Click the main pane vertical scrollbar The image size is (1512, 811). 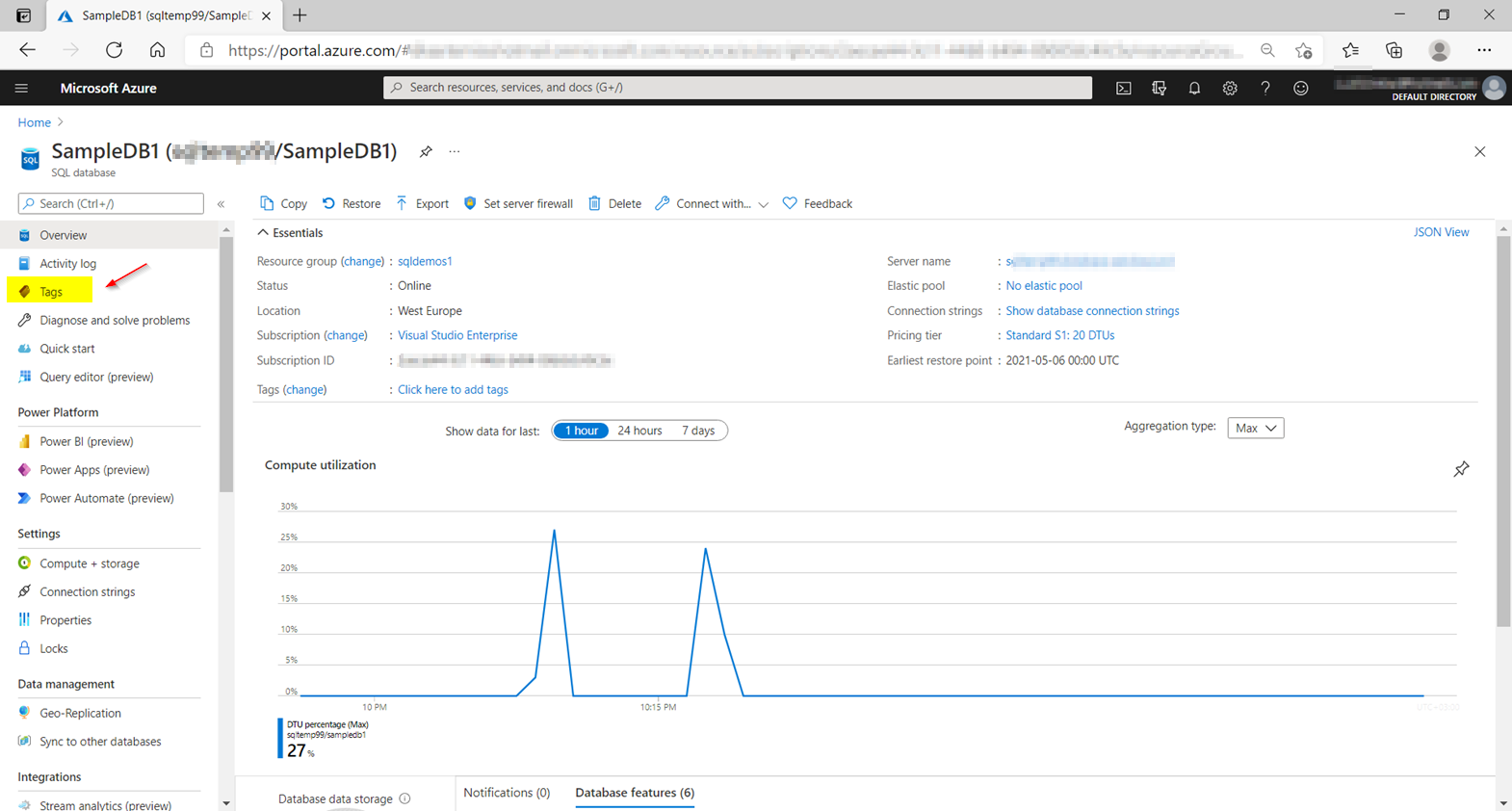1503,432
